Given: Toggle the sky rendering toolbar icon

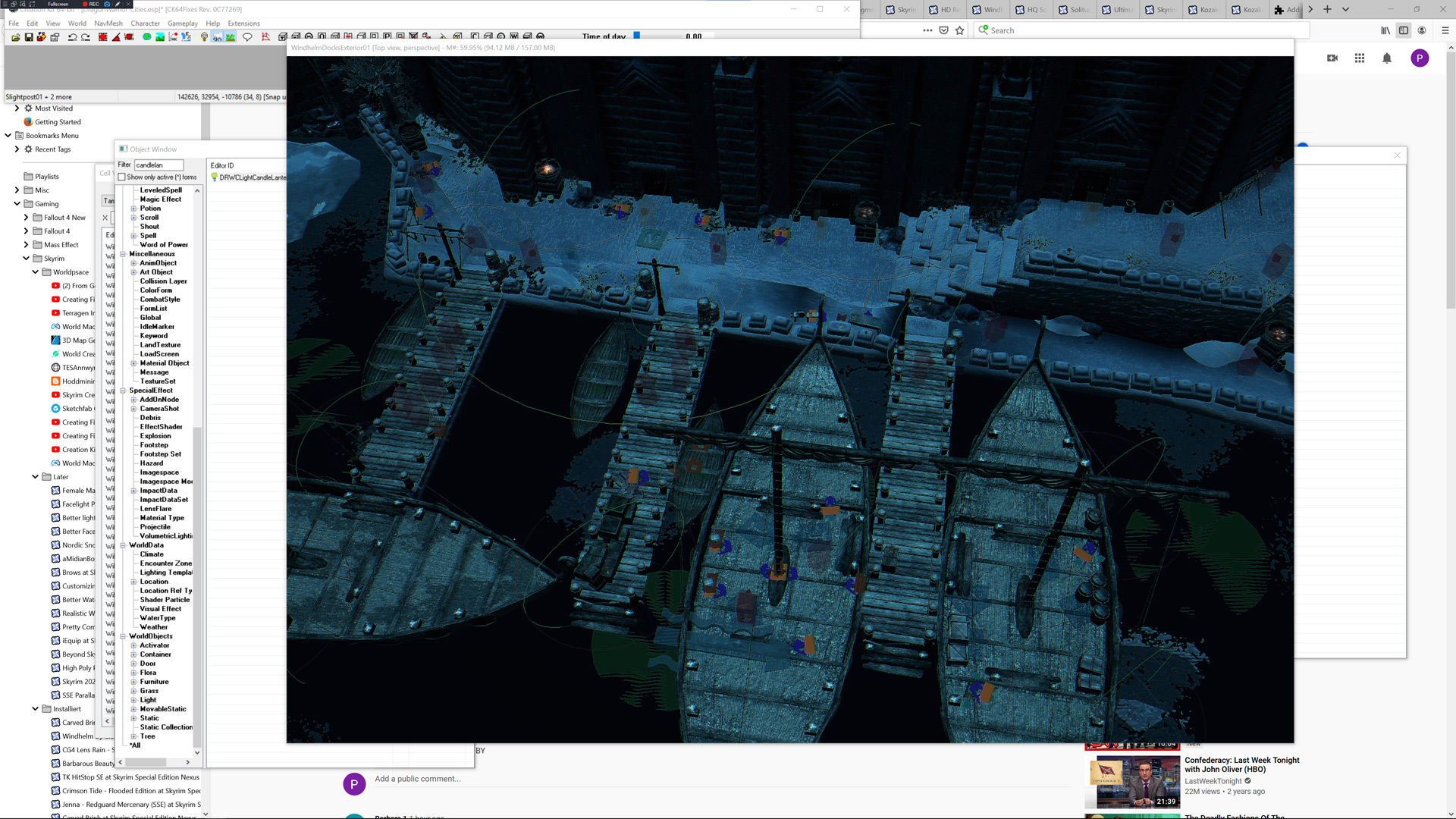Looking at the screenshot, I should 217,37.
